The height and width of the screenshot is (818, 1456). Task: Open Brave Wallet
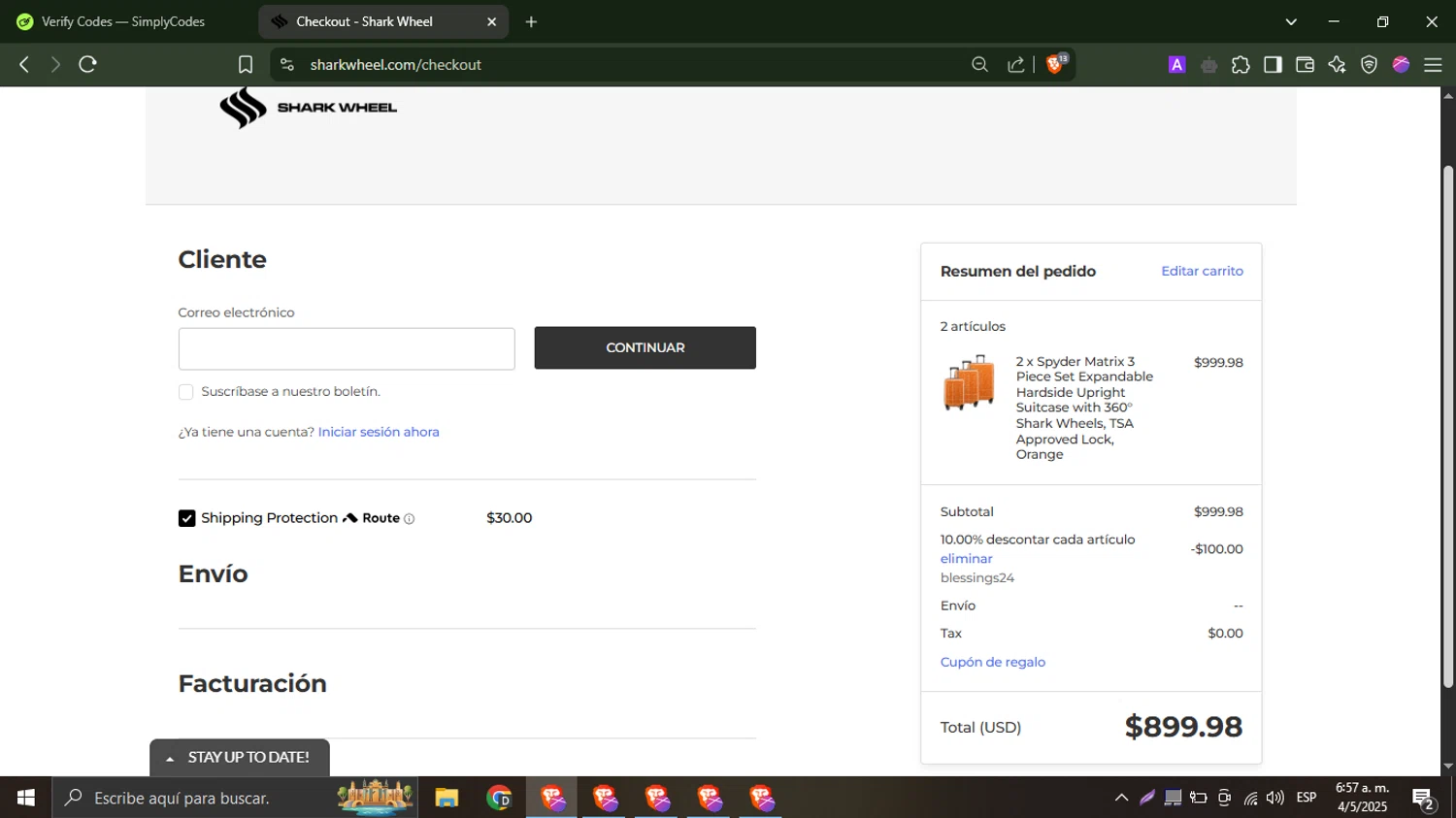tap(1305, 64)
